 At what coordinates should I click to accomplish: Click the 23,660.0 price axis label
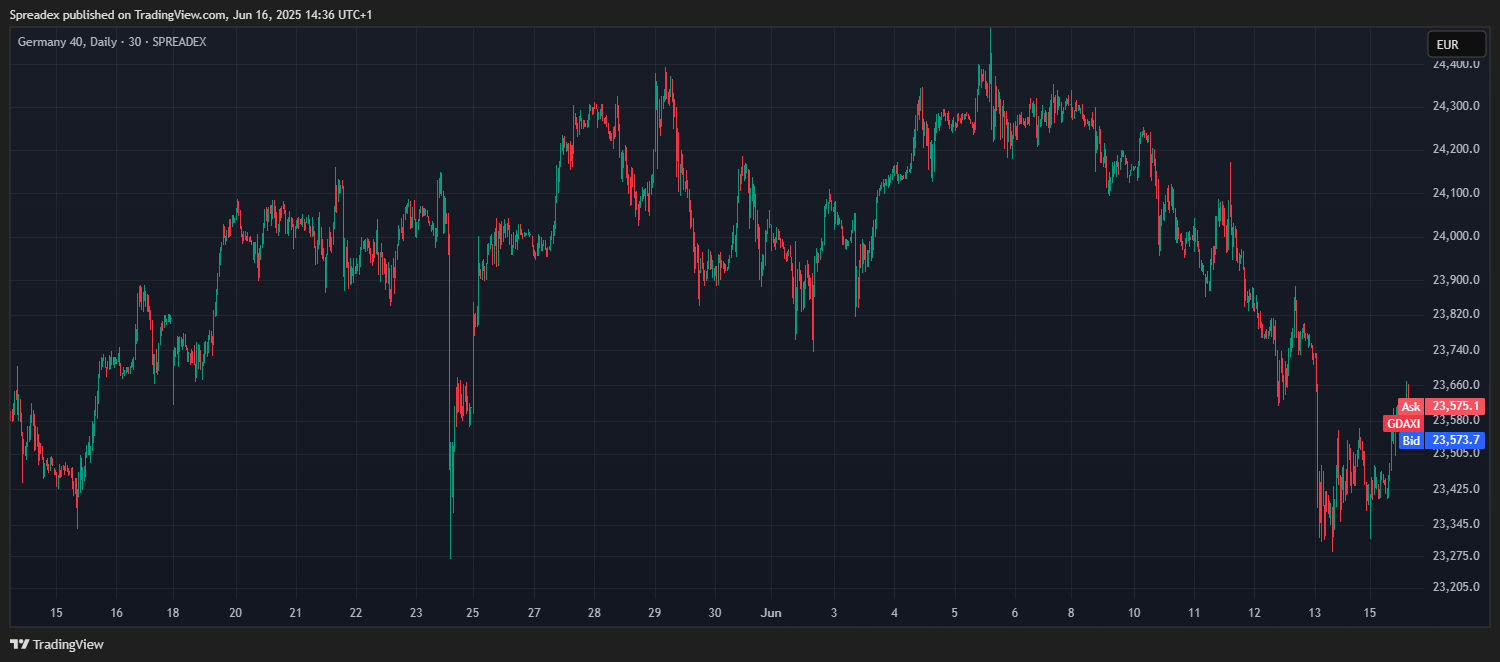1456,384
